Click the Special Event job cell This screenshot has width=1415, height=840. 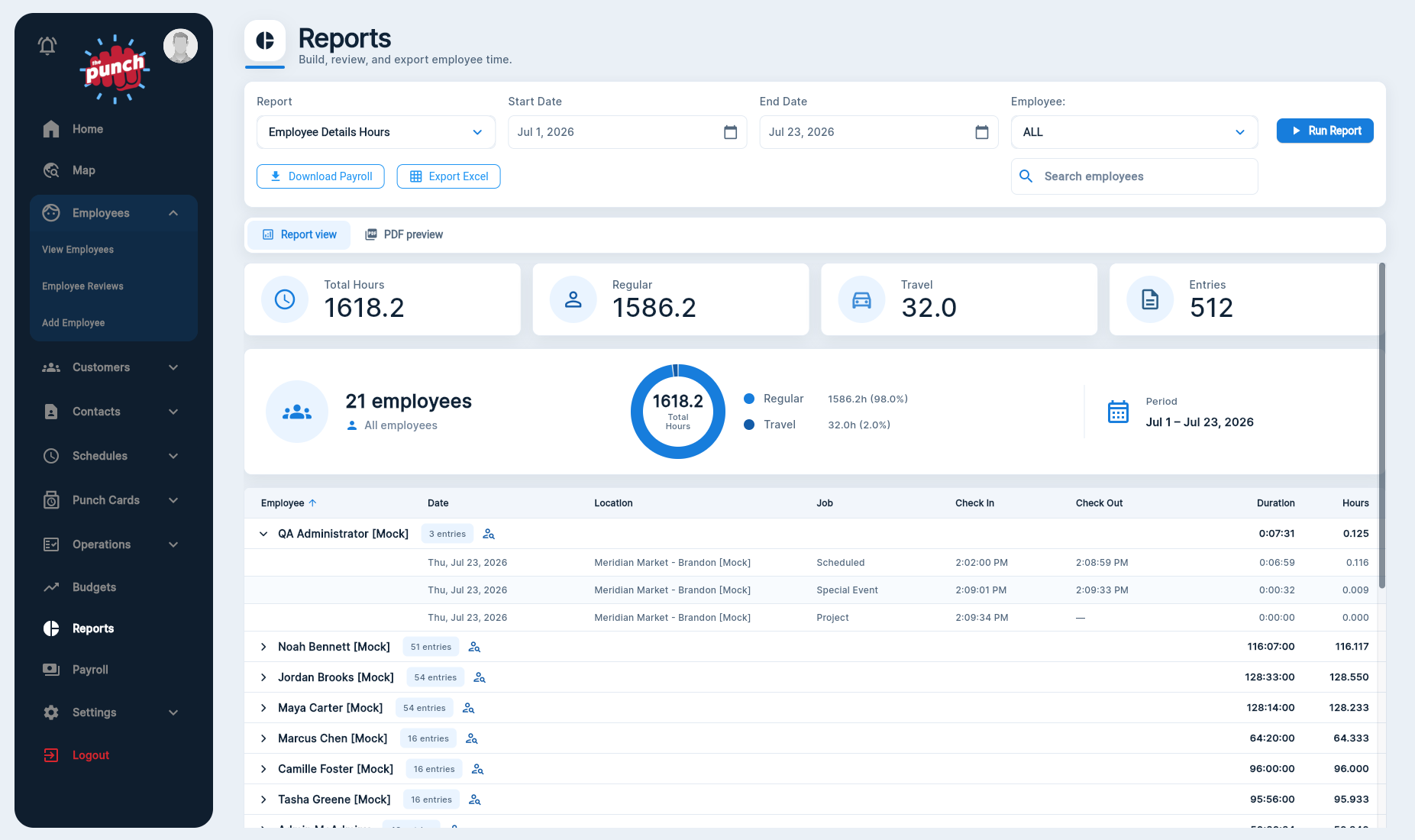847,590
